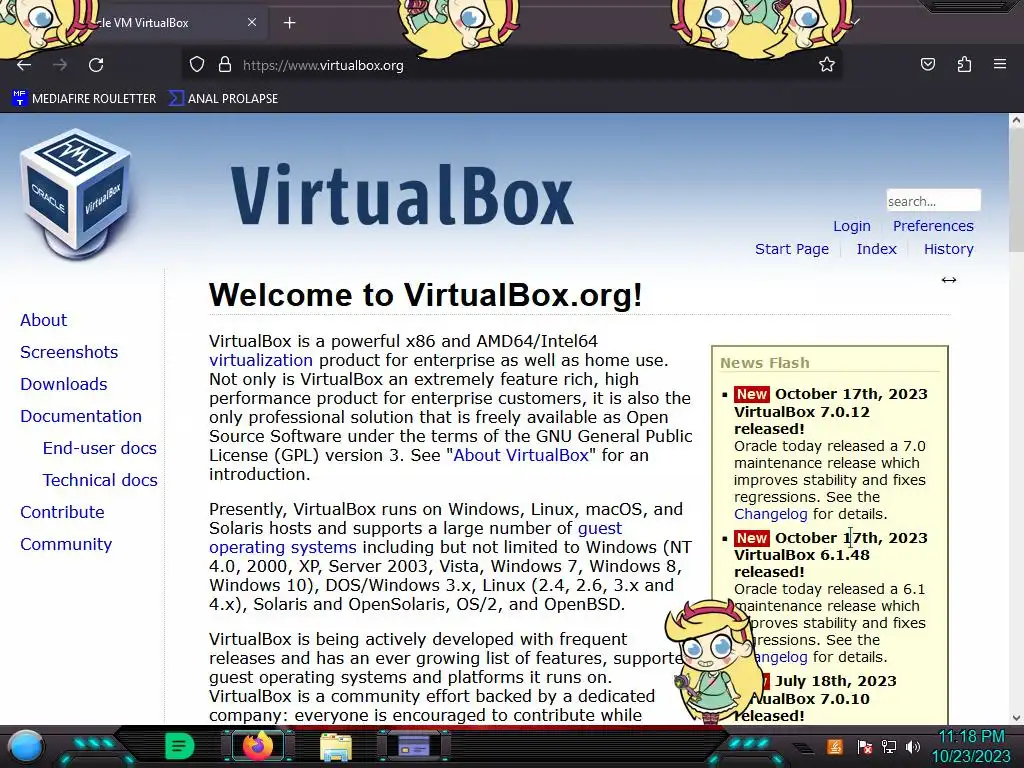Click the orange Java tray icon

point(835,746)
